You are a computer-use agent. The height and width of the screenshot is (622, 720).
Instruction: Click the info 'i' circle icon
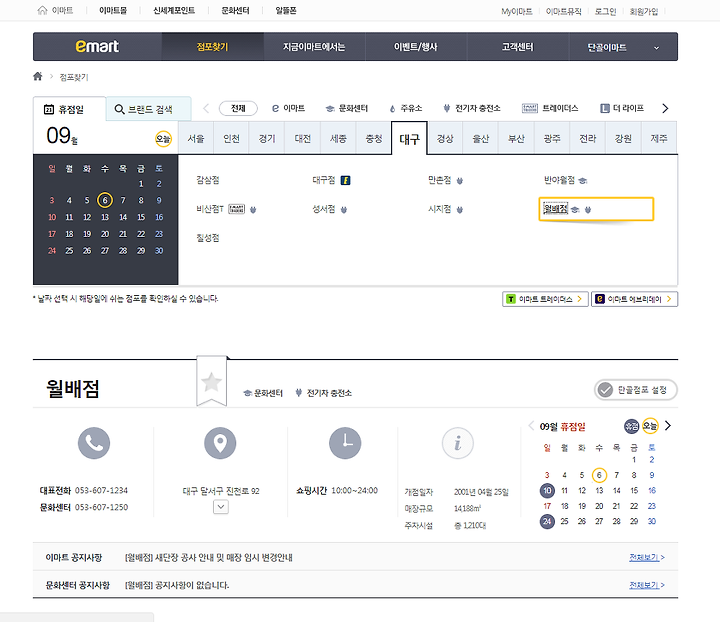[458, 443]
